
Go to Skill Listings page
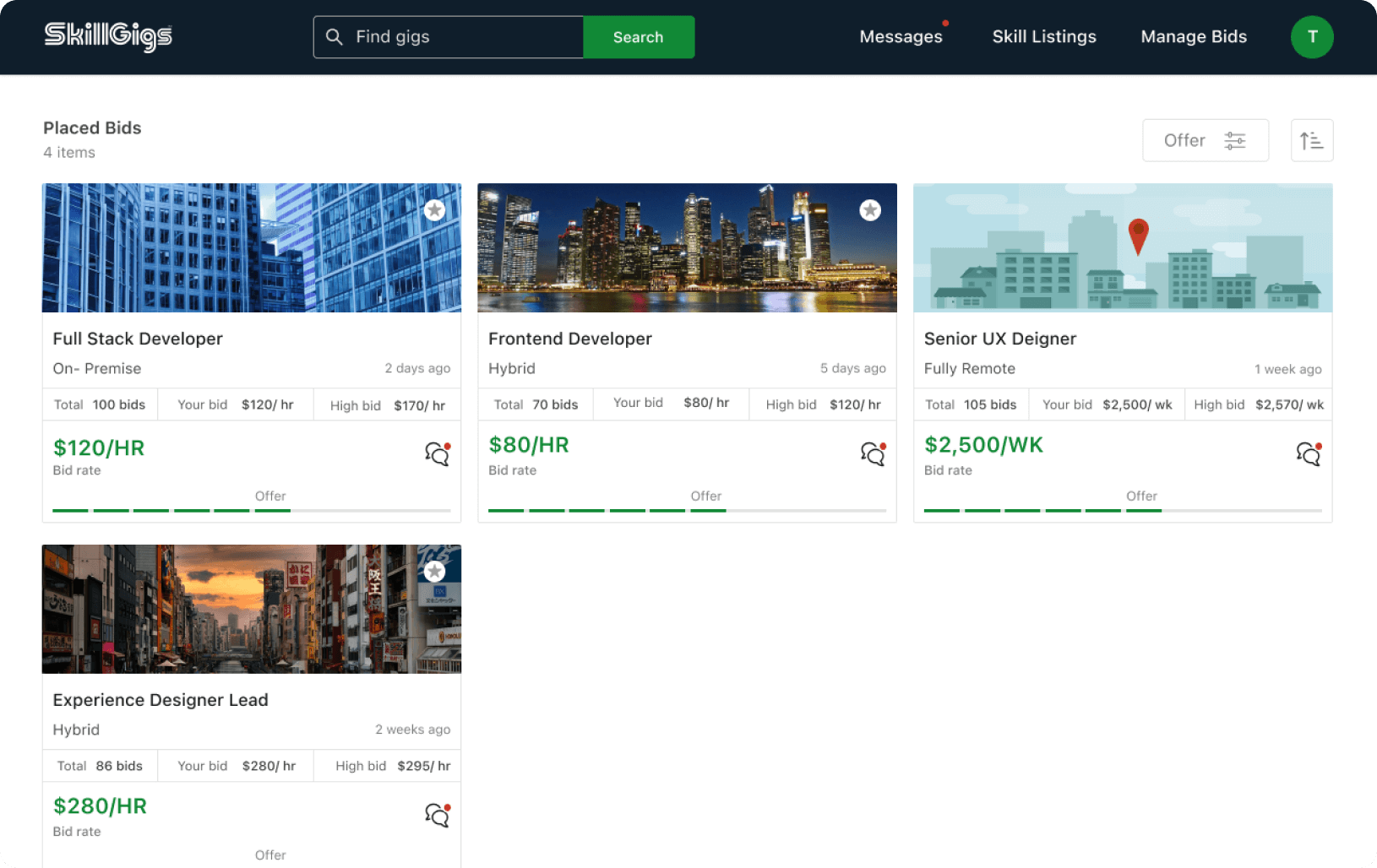[1043, 37]
